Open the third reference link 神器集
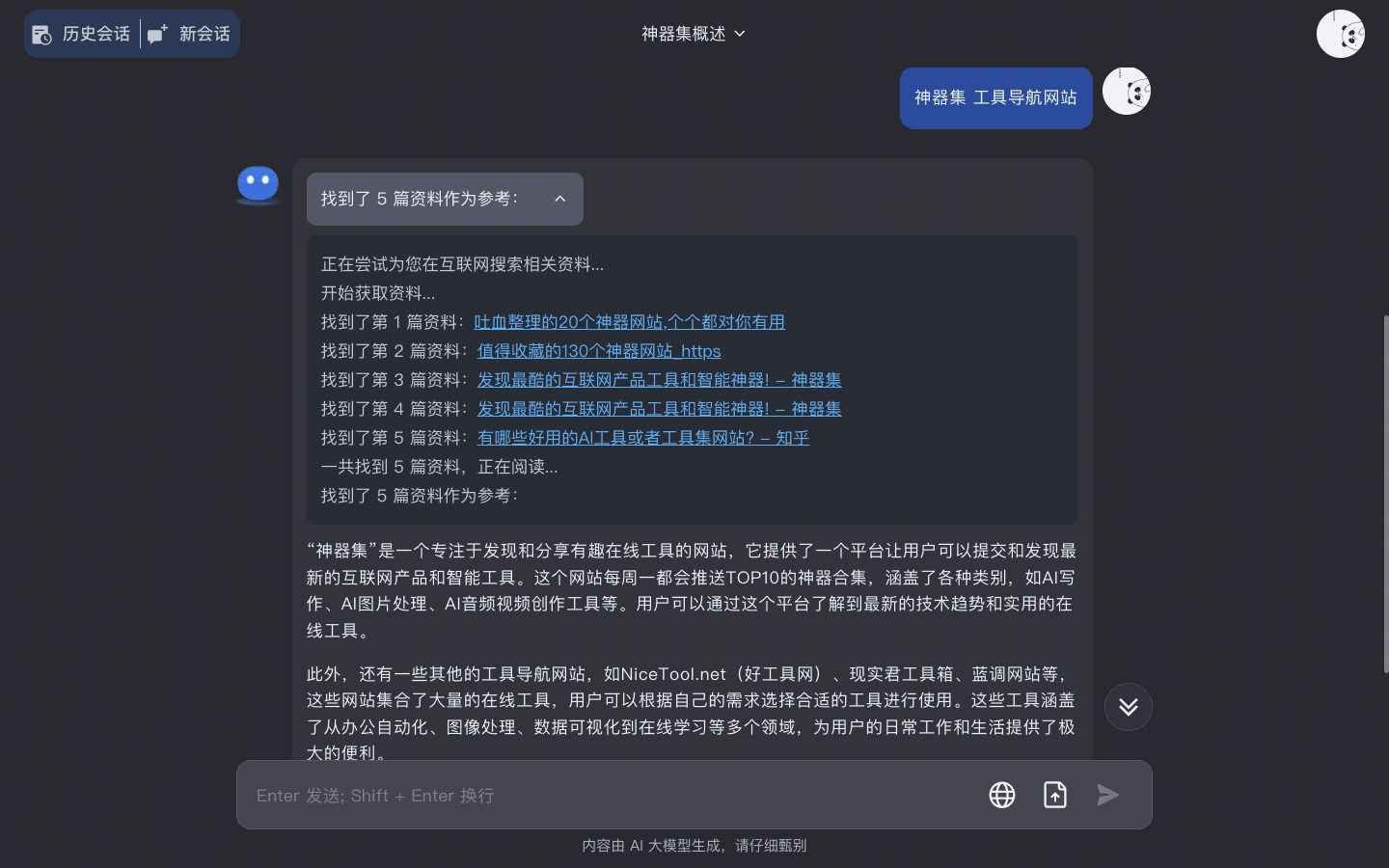This screenshot has height=868, width=1389. tap(659, 380)
